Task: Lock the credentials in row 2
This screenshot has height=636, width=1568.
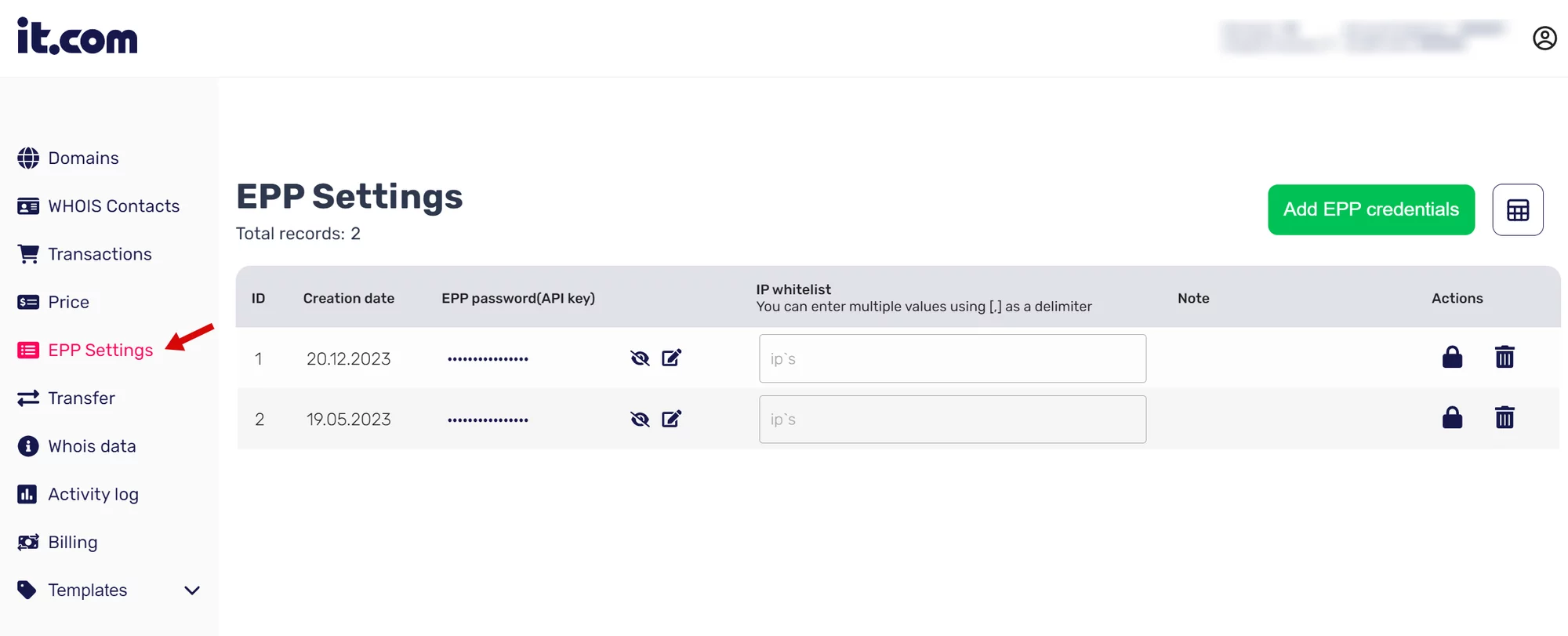Action: point(1452,418)
